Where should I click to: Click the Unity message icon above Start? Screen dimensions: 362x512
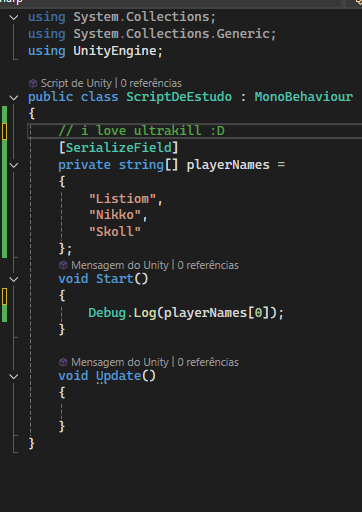tap(63, 265)
